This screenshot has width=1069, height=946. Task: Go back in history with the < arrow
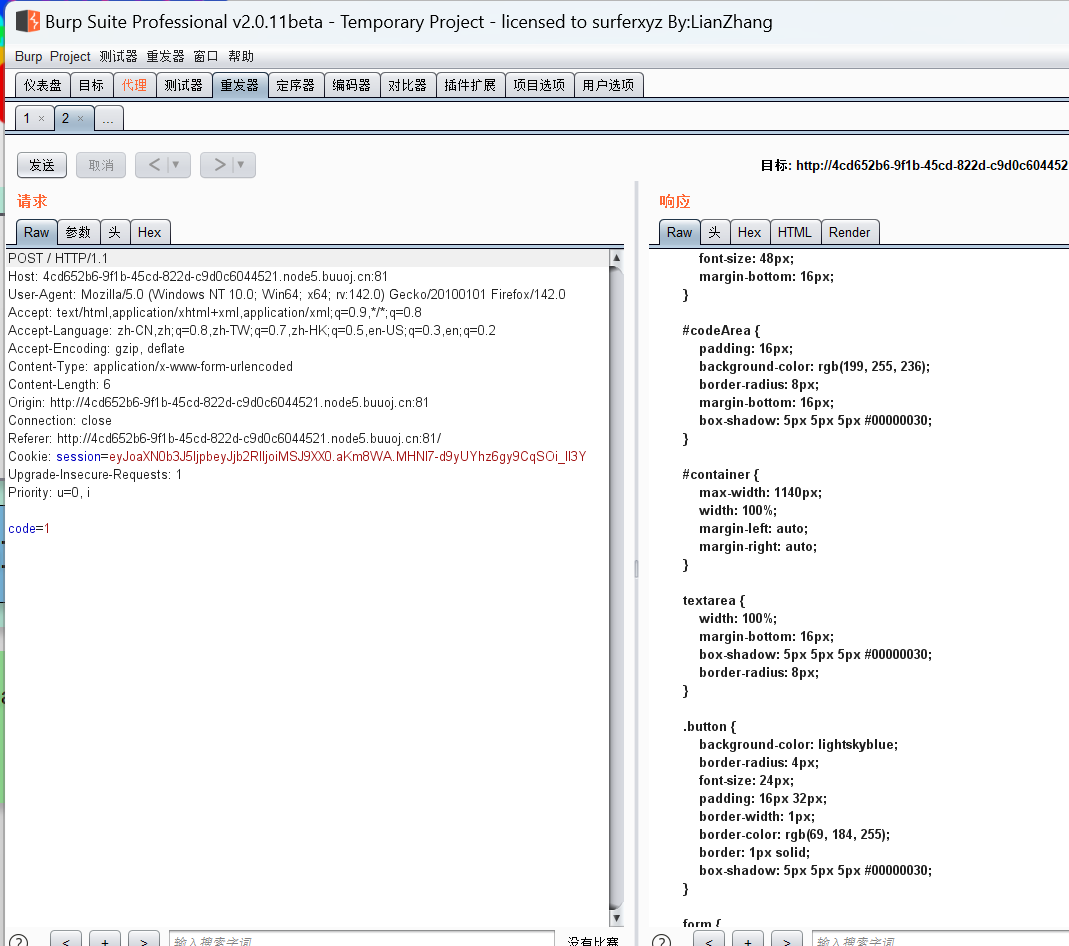(x=153, y=165)
